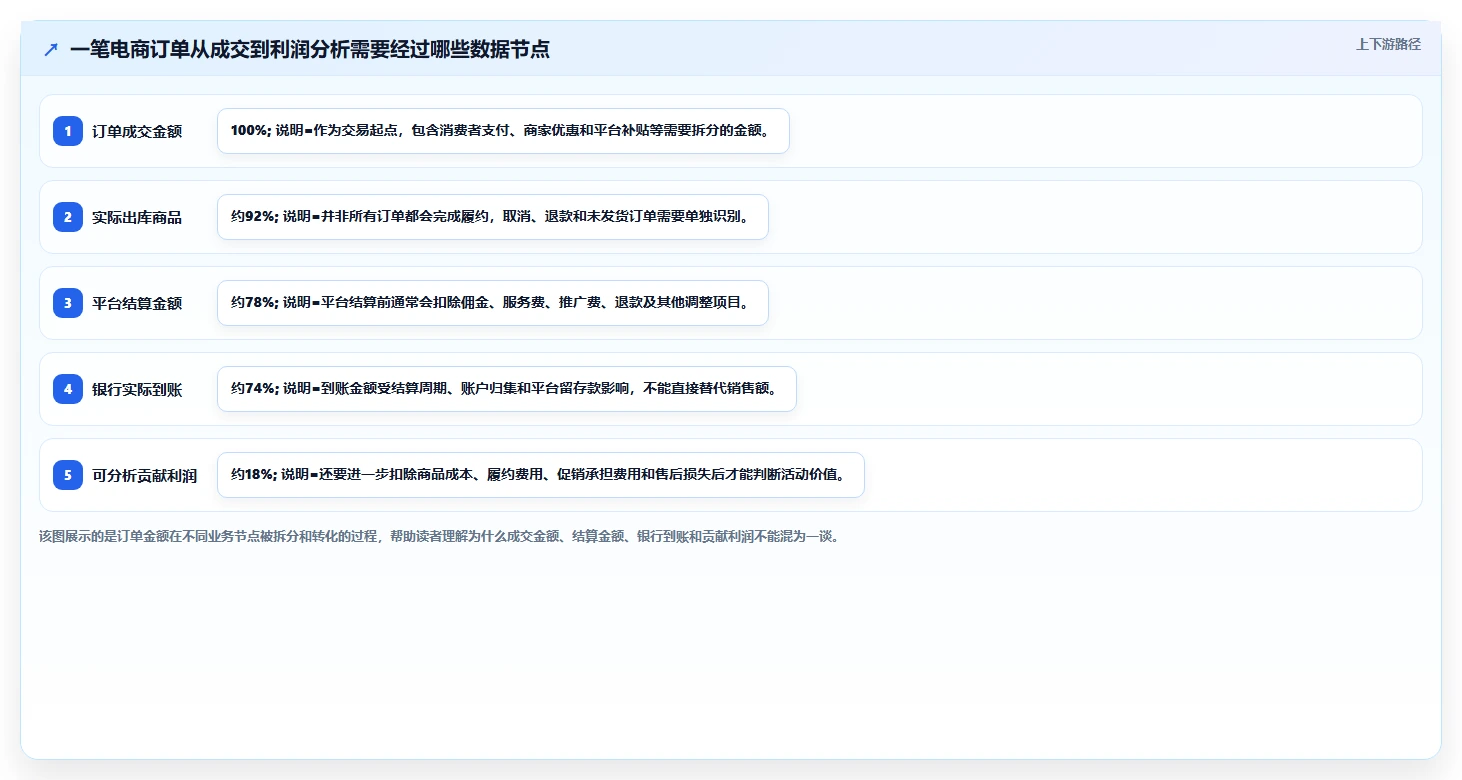This screenshot has height=780, width=1462.
Task: Click the title 一笔电商订单从成交到利润分析需要经过哪些数据节点
Action: click(x=310, y=49)
